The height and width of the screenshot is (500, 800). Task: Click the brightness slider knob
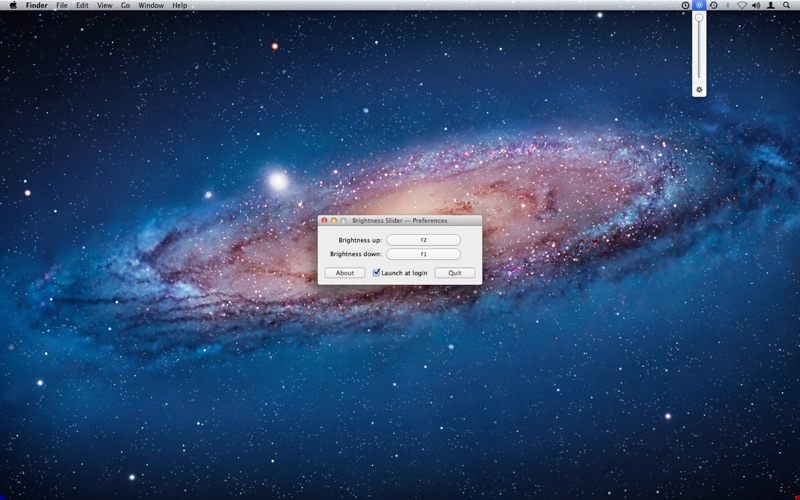699,18
